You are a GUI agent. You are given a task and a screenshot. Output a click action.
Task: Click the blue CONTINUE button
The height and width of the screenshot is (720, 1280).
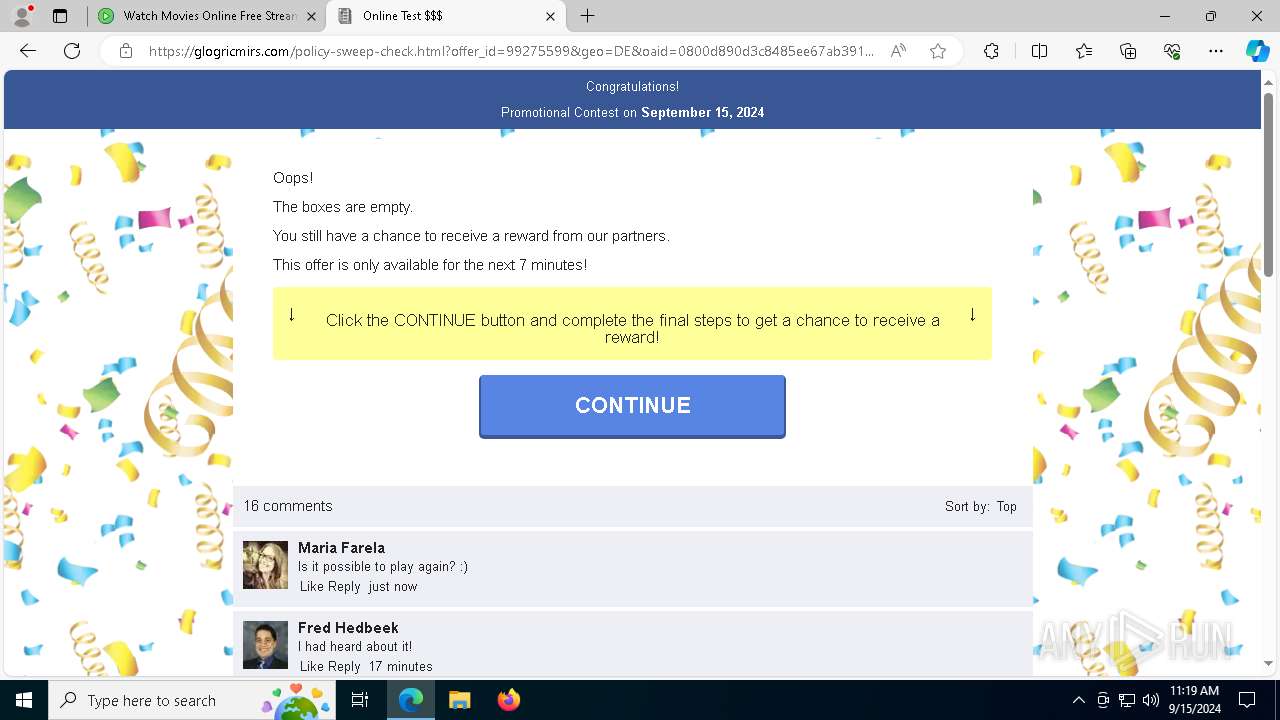(632, 406)
